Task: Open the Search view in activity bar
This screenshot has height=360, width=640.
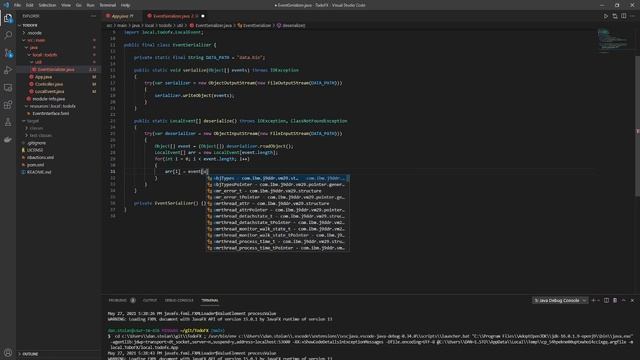Action: (x=8, y=36)
